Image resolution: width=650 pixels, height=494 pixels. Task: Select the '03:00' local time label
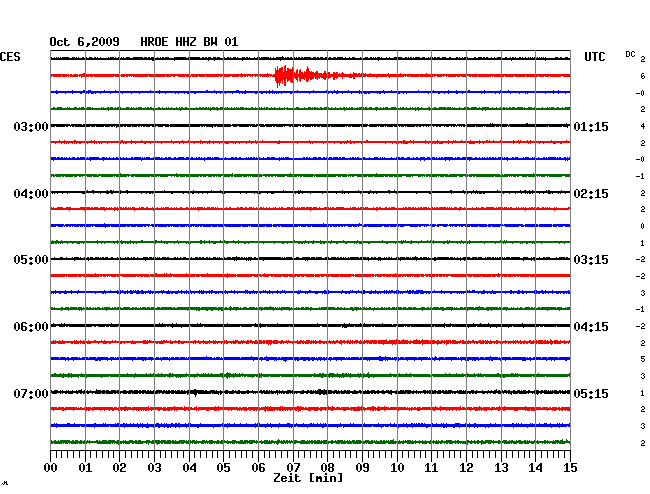point(31,126)
